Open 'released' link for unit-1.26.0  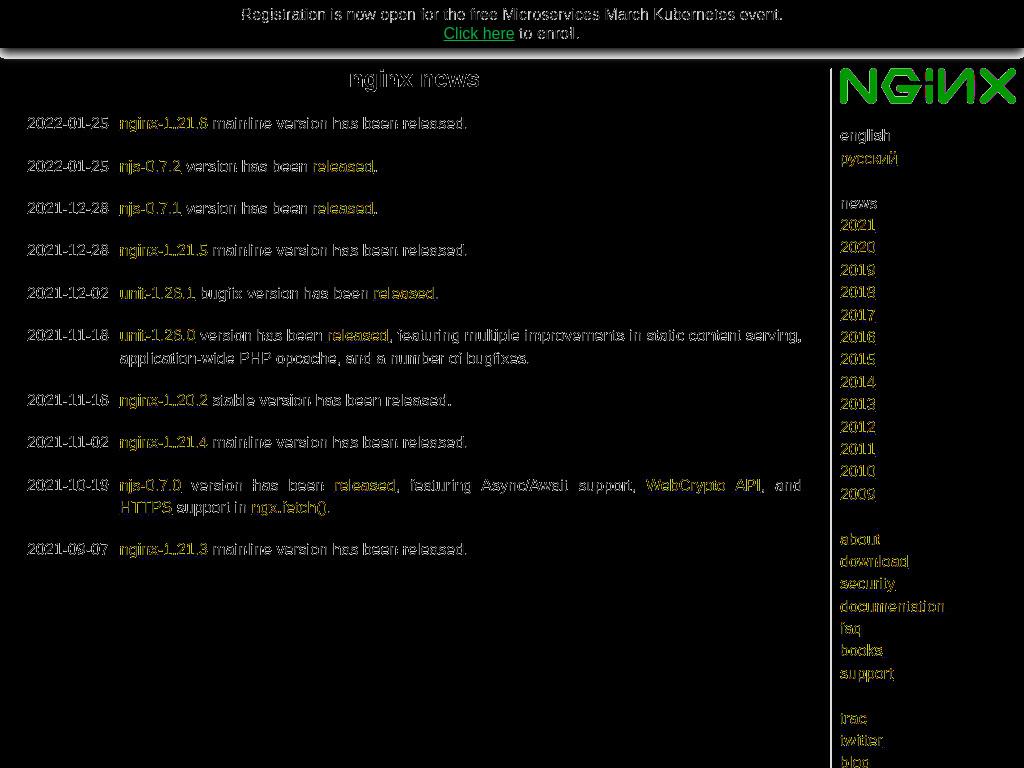358,335
